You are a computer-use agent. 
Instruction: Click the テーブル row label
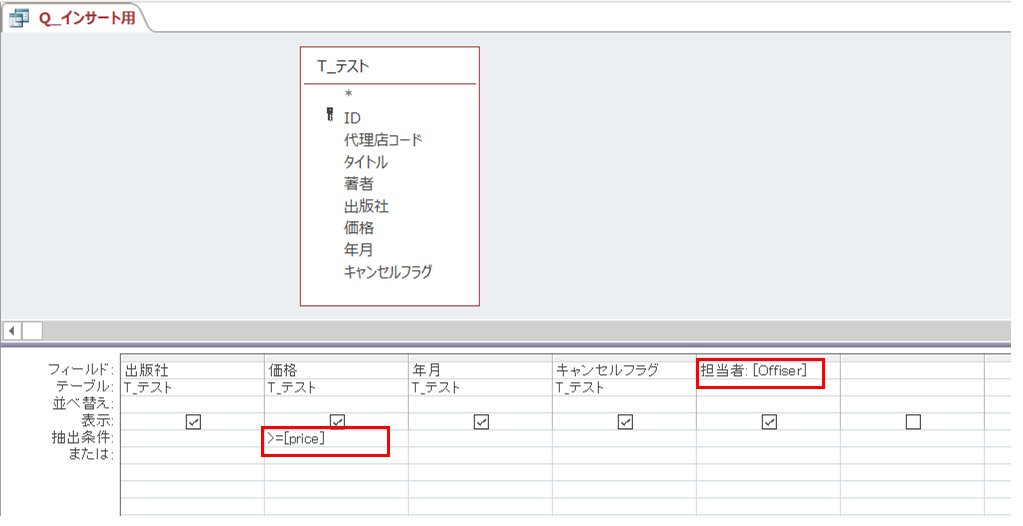point(85,387)
